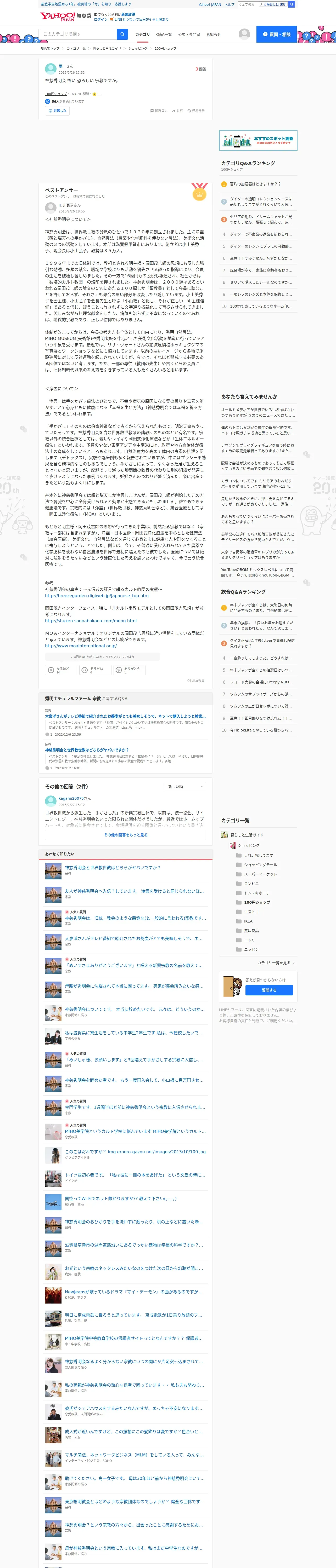Click the 暮らしと生活ガイド category thumbnail

pyautogui.click(x=225, y=835)
